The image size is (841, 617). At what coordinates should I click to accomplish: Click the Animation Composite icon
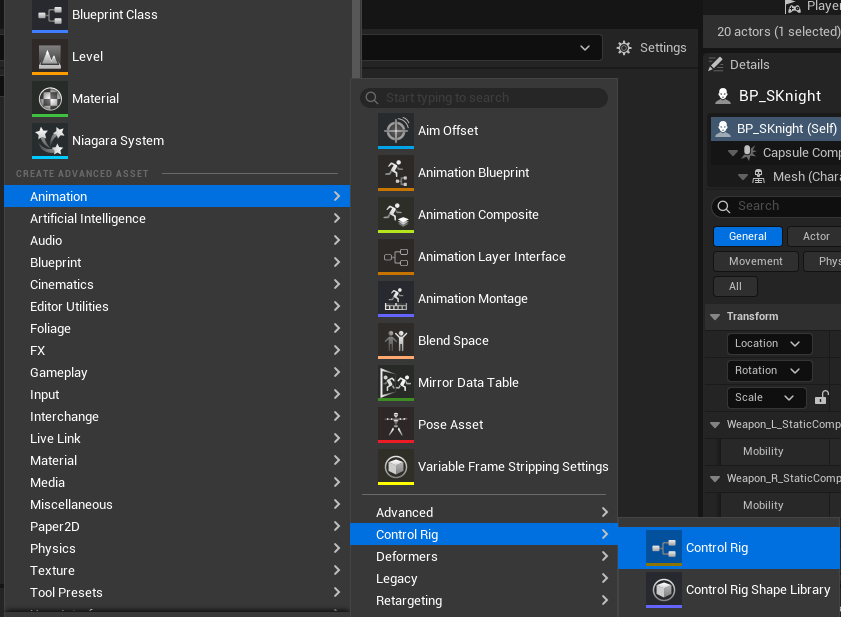point(396,215)
